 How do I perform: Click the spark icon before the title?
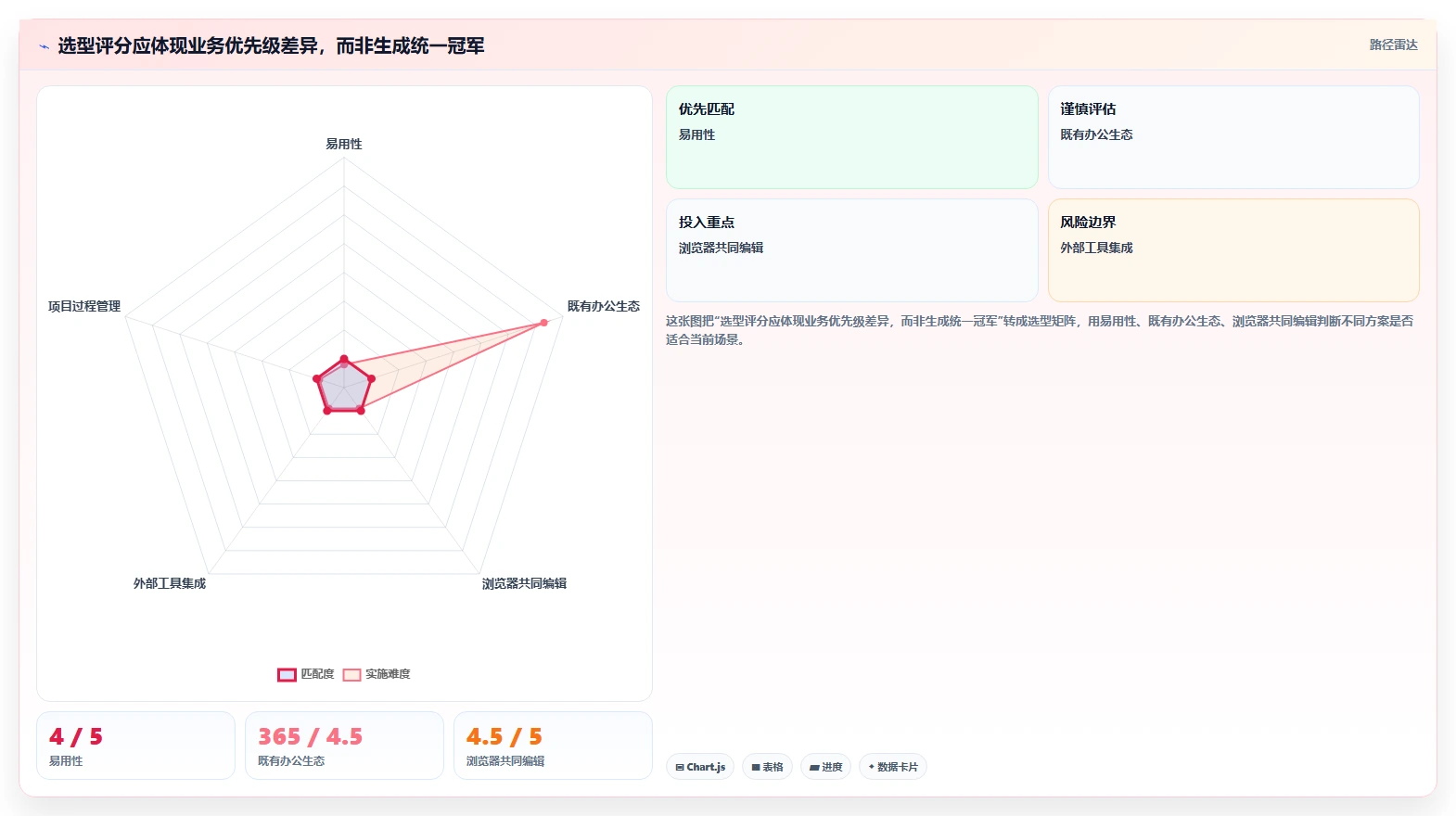[44, 46]
